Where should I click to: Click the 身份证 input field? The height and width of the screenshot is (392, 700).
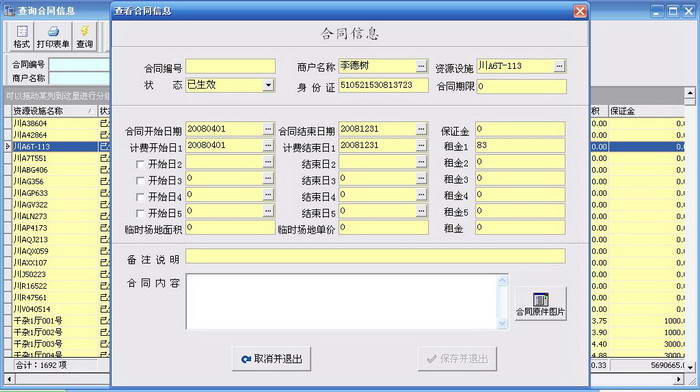tap(383, 85)
